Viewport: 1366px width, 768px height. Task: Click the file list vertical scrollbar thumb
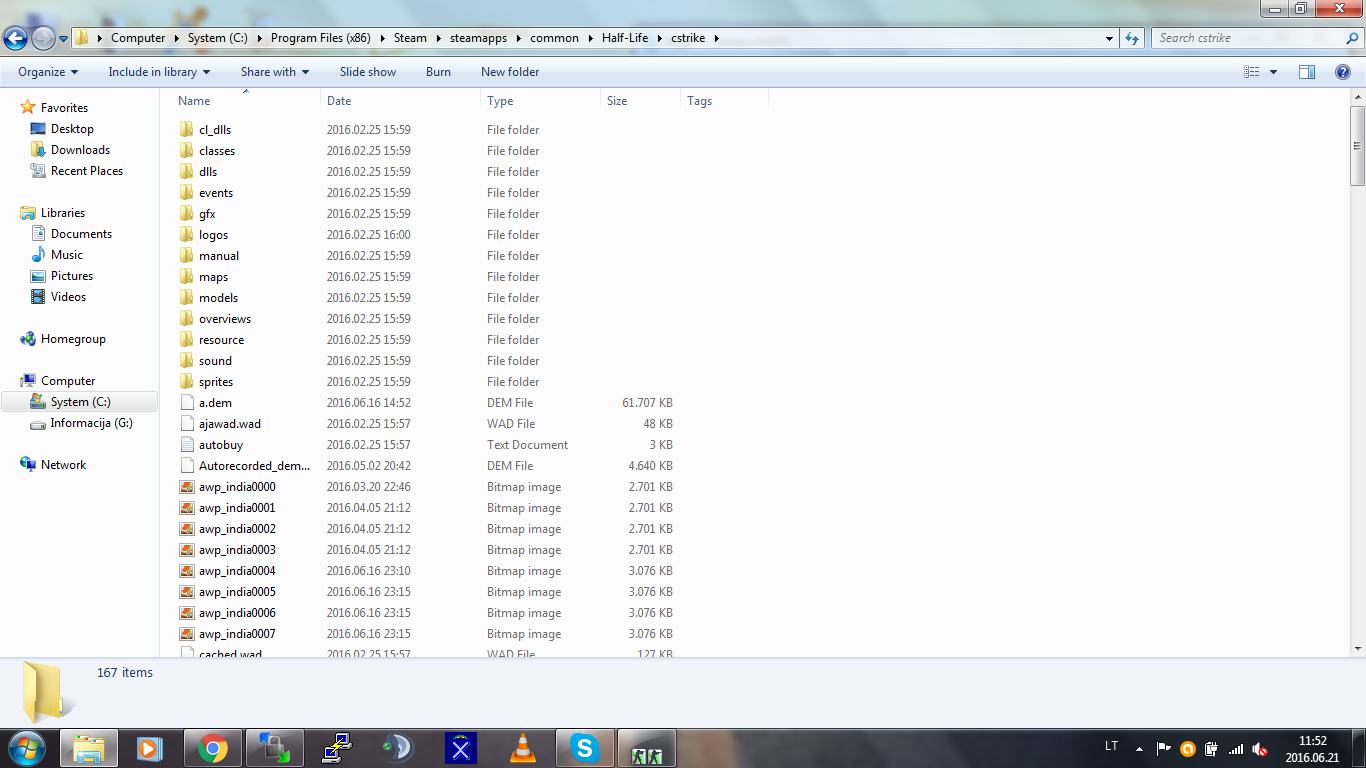[1357, 144]
